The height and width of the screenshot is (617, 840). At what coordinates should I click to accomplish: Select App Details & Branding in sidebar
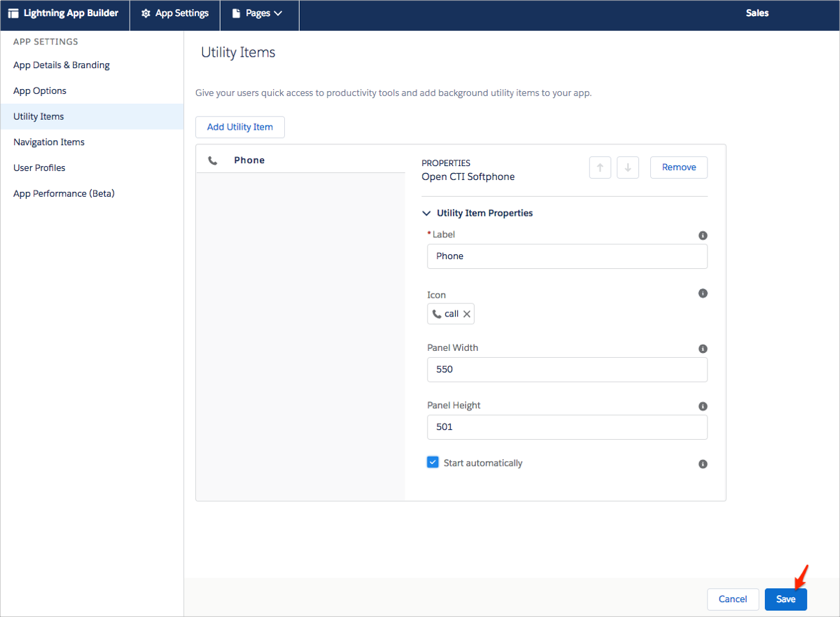61,65
